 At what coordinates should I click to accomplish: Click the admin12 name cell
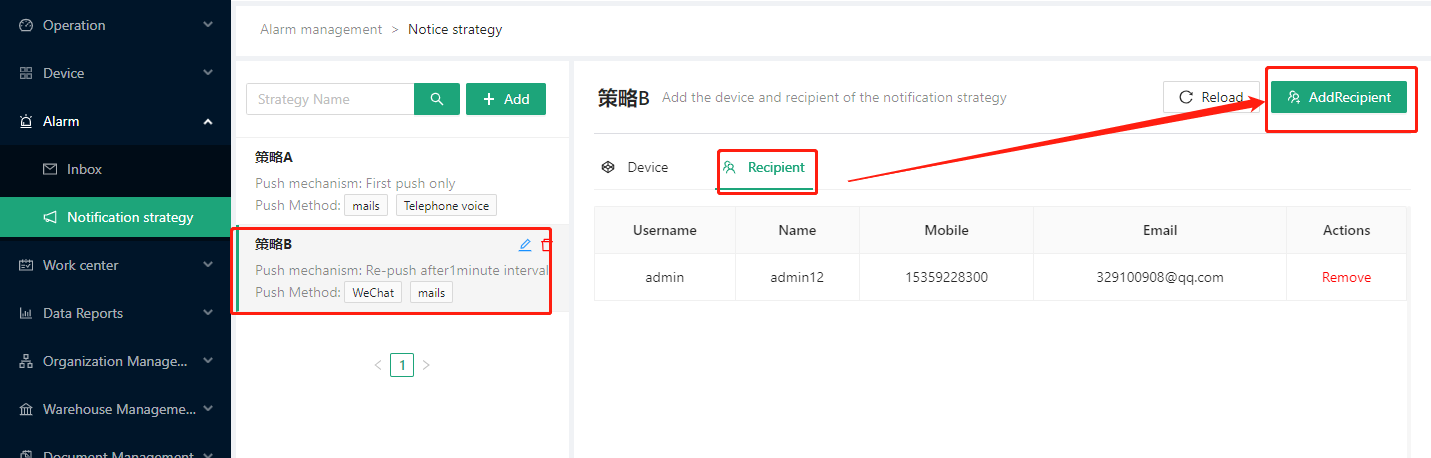tap(797, 277)
